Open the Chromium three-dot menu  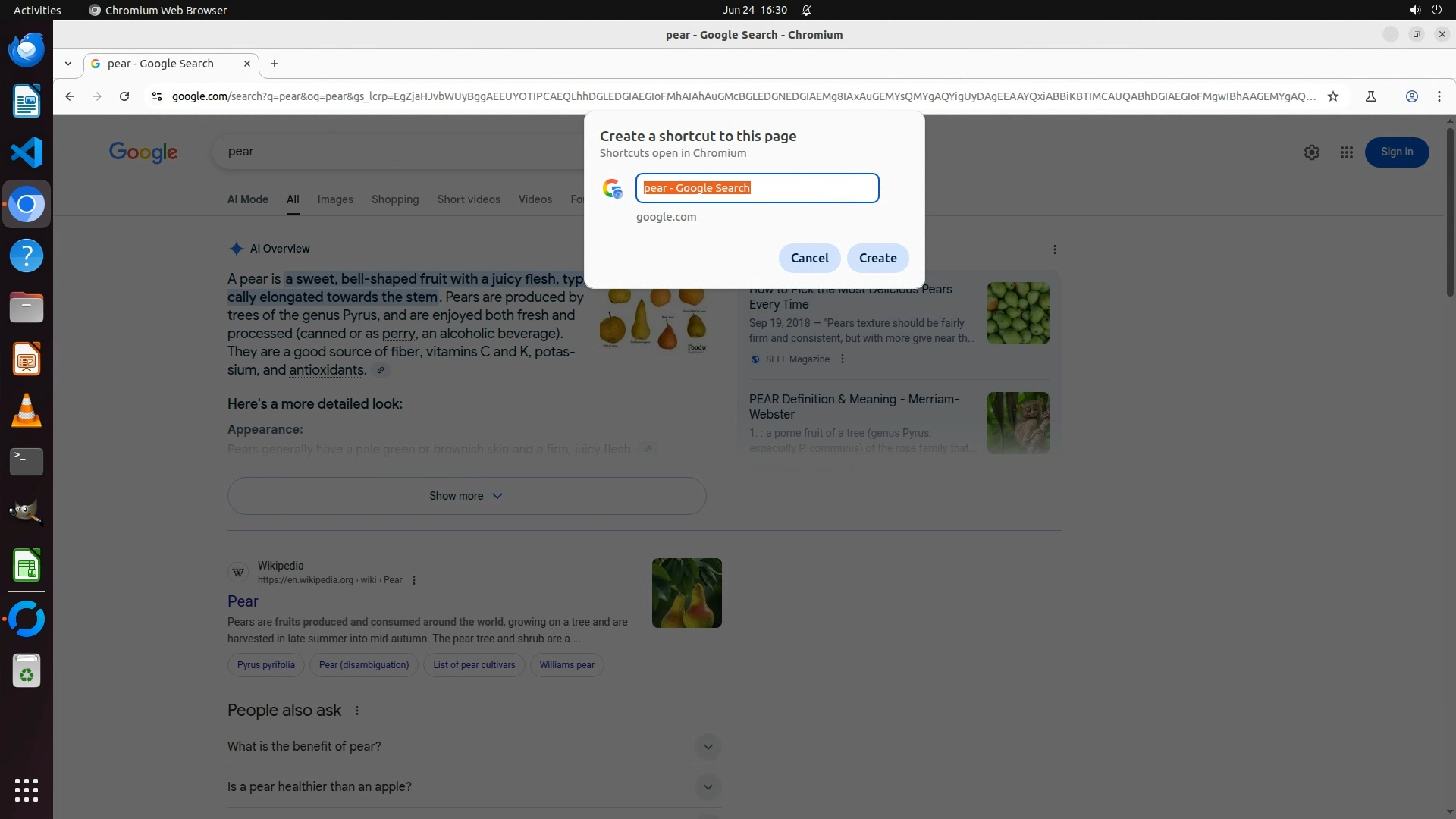point(1439,96)
